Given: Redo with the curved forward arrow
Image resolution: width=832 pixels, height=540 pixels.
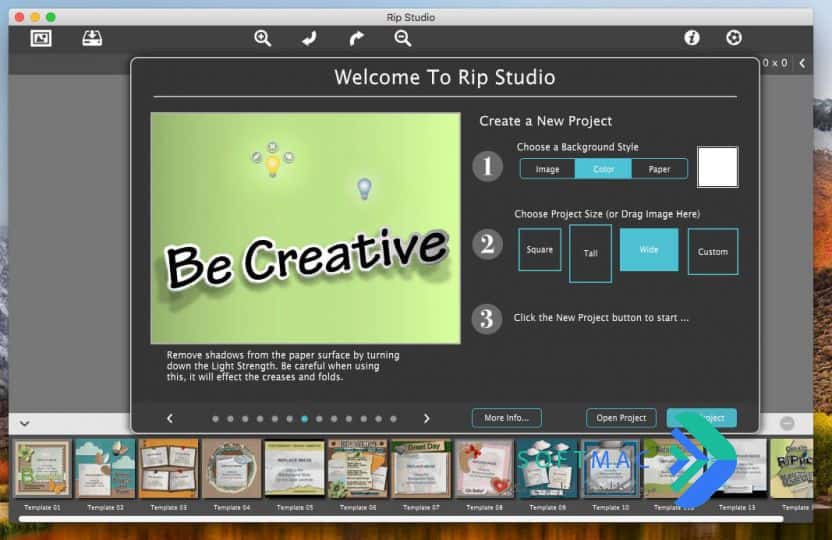Looking at the screenshot, I should [x=357, y=38].
